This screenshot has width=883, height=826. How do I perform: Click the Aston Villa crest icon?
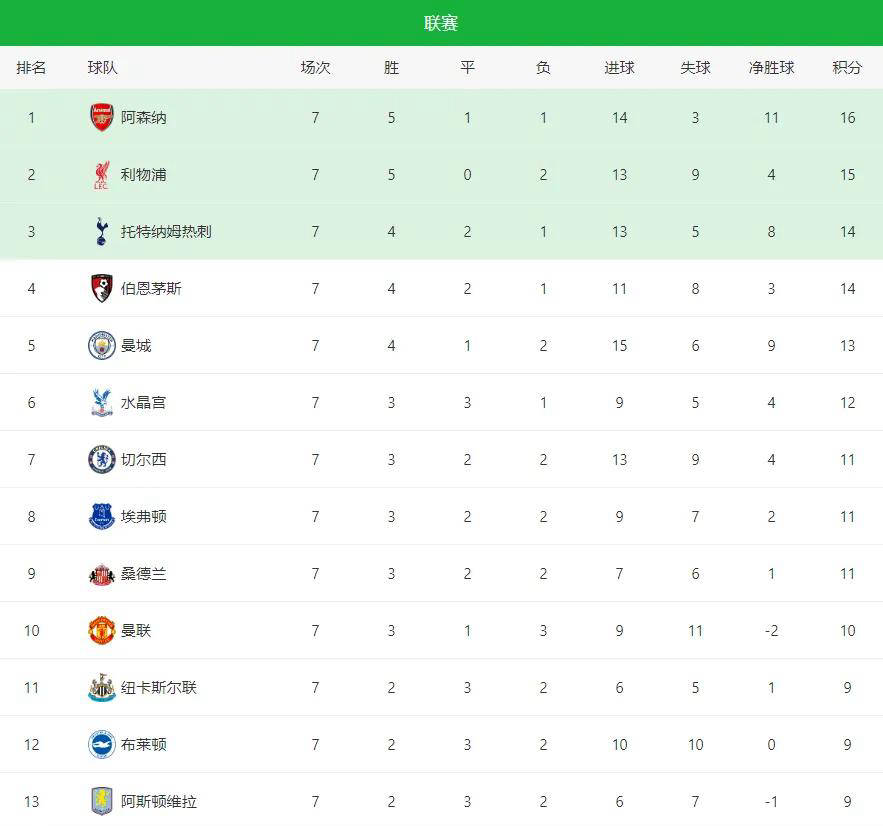click(102, 802)
